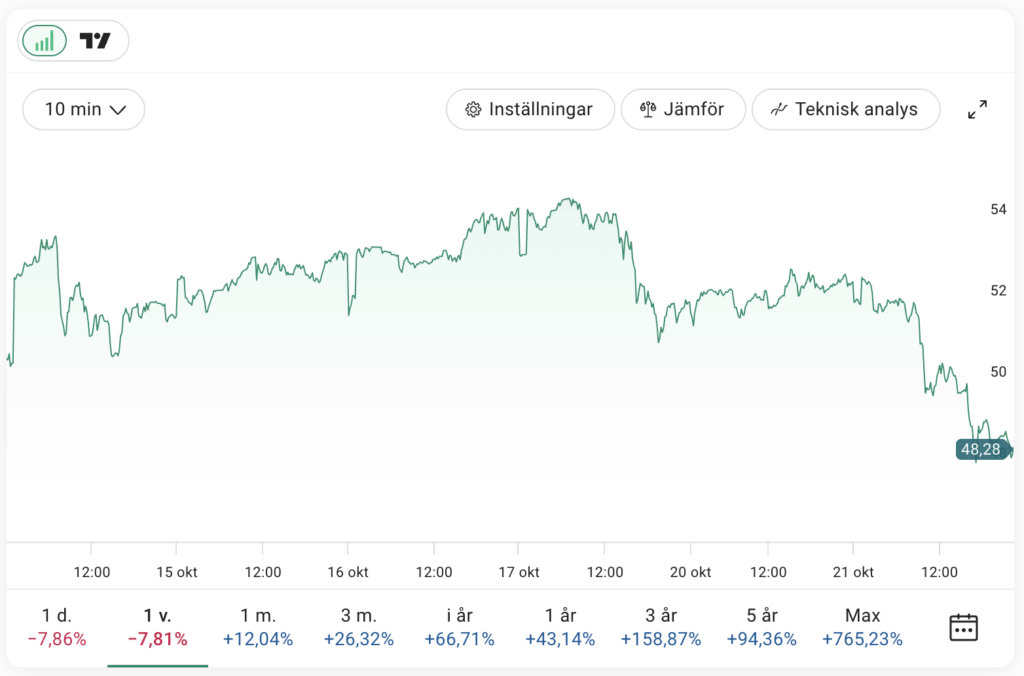Open Teknisk analys tools
This screenshot has width=1024, height=676.
coord(845,110)
